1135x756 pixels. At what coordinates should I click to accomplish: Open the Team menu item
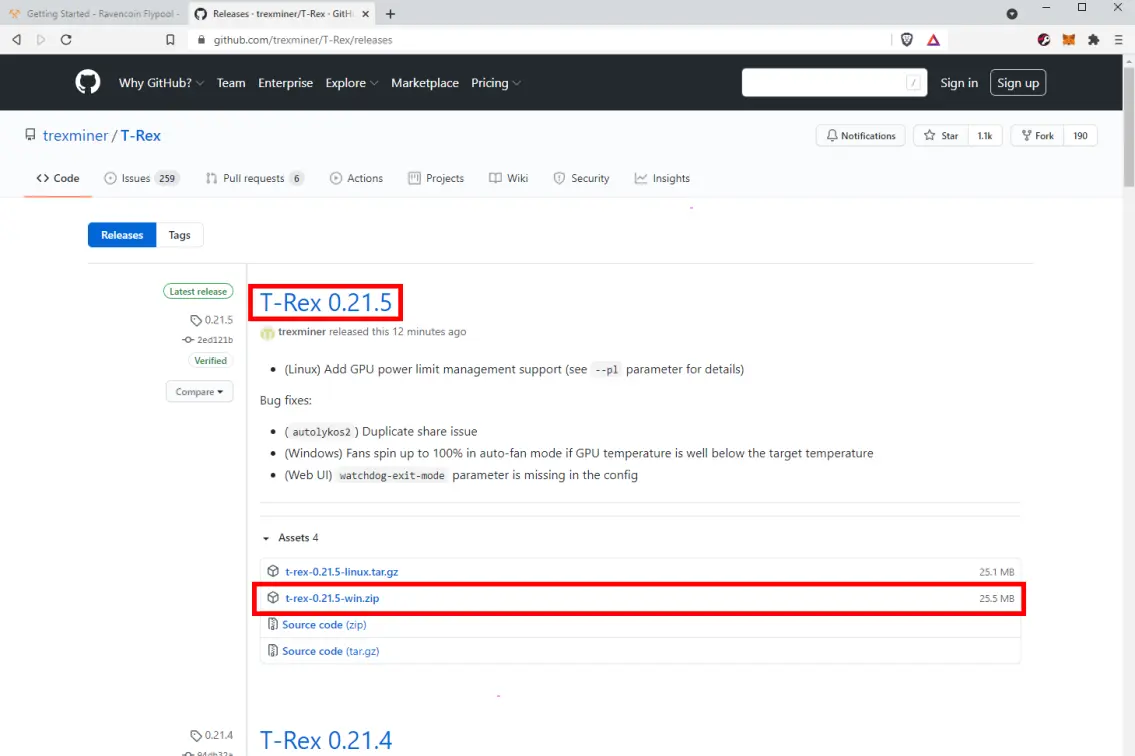coord(231,83)
